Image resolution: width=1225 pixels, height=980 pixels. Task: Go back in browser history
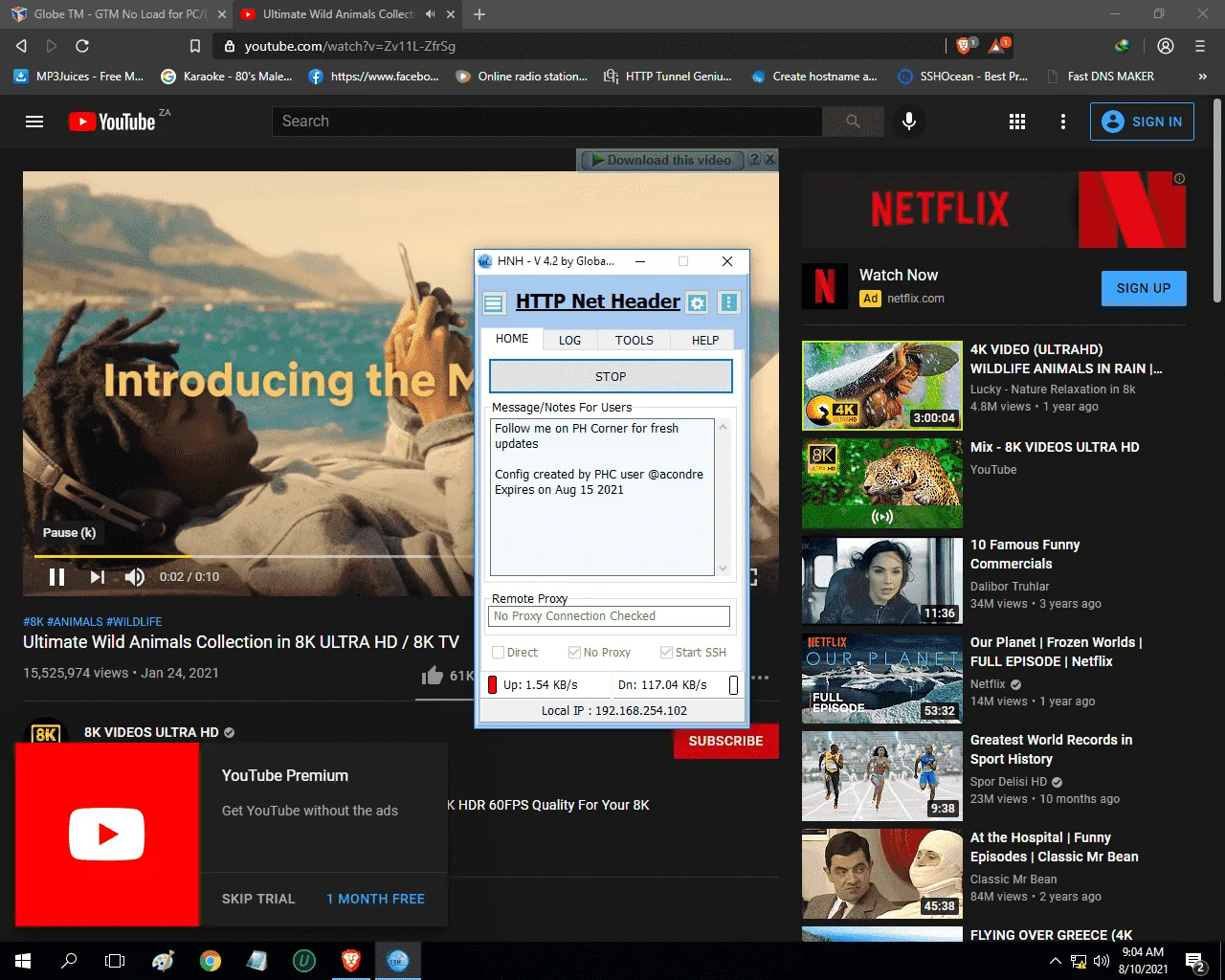coord(21,46)
